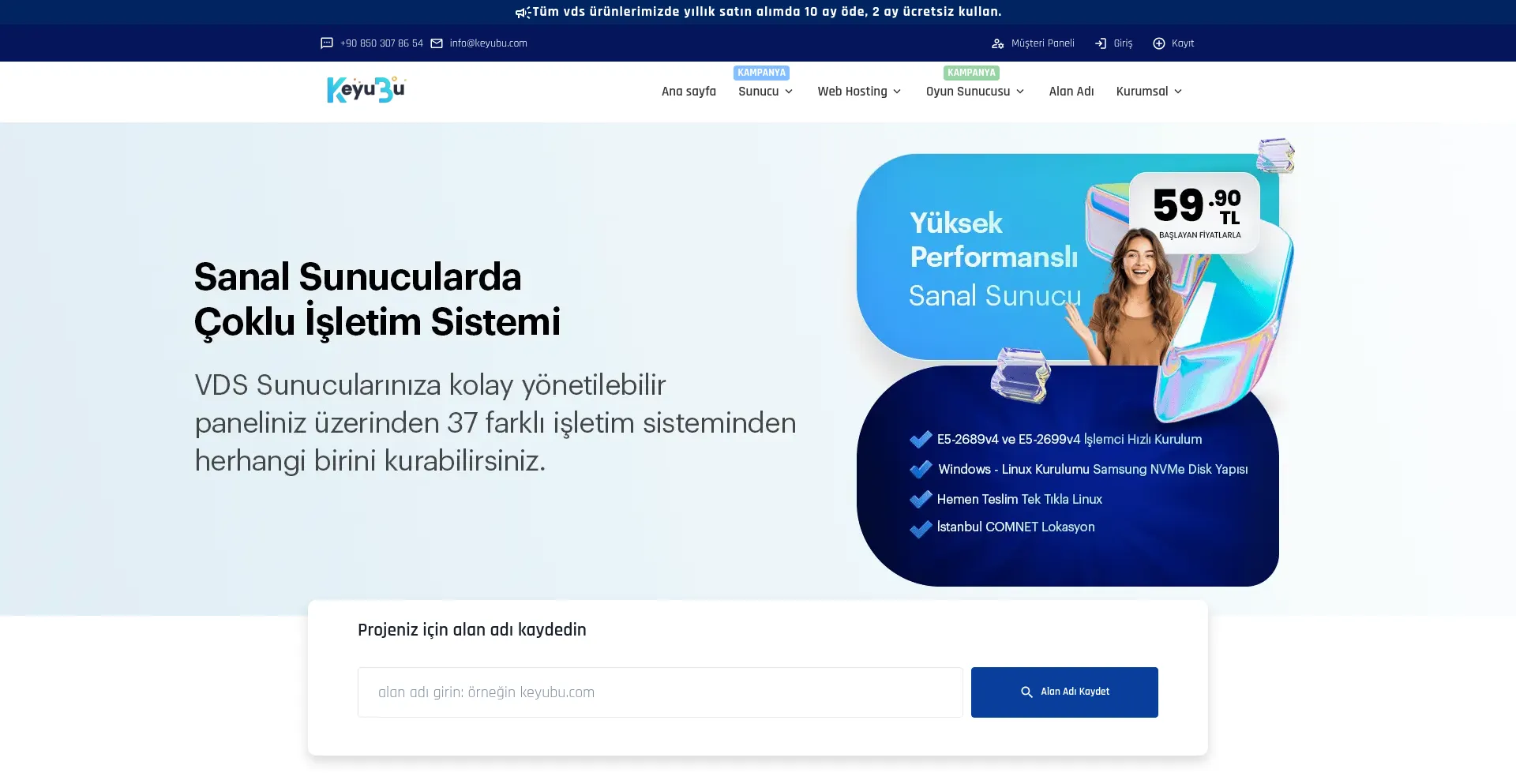Image resolution: width=1516 pixels, height=784 pixels.
Task: Click the Giriş login arrow icon
Action: (x=1101, y=43)
